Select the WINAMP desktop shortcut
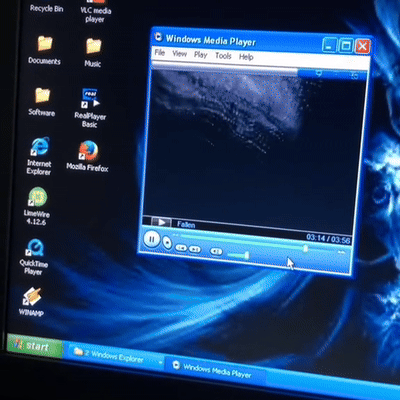Viewport: 400px width, 400px height. click(32, 302)
